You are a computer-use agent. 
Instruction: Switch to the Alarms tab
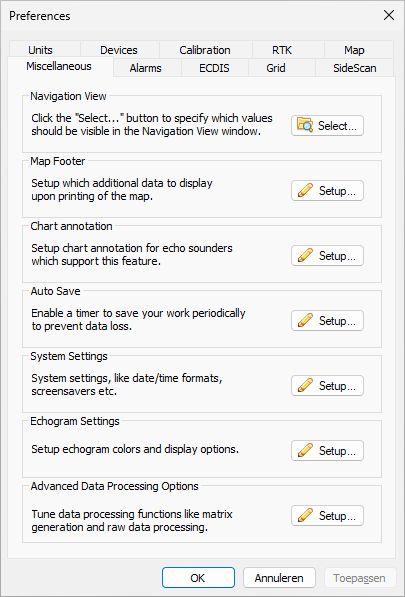click(x=146, y=68)
